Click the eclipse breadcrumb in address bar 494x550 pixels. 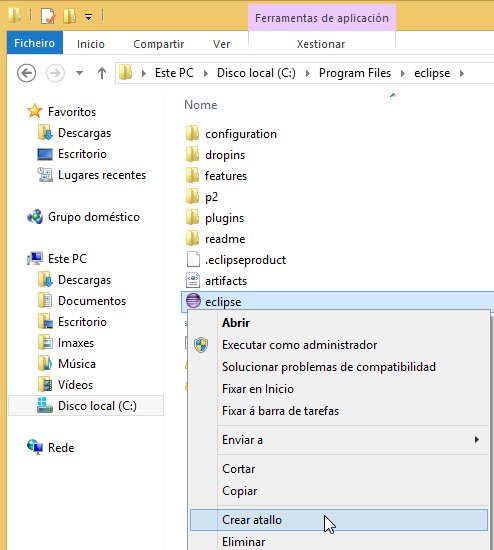tap(432, 73)
